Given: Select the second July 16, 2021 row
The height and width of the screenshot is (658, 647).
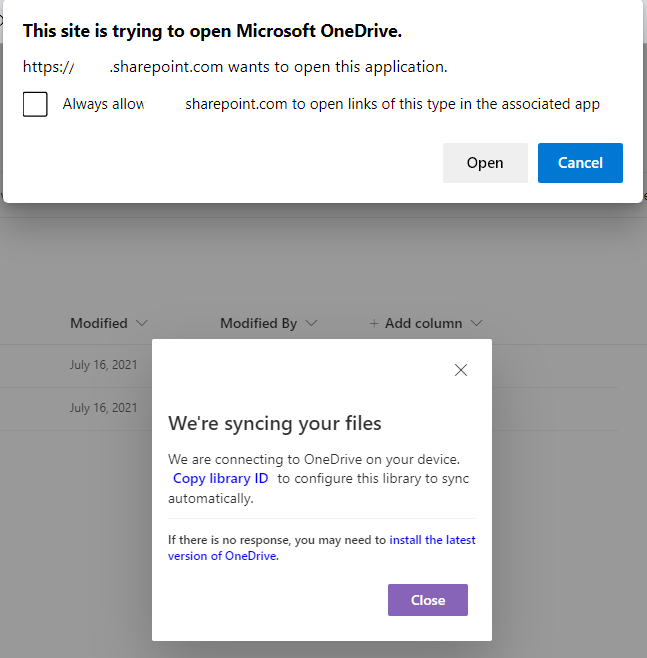Looking at the screenshot, I should (x=104, y=408).
